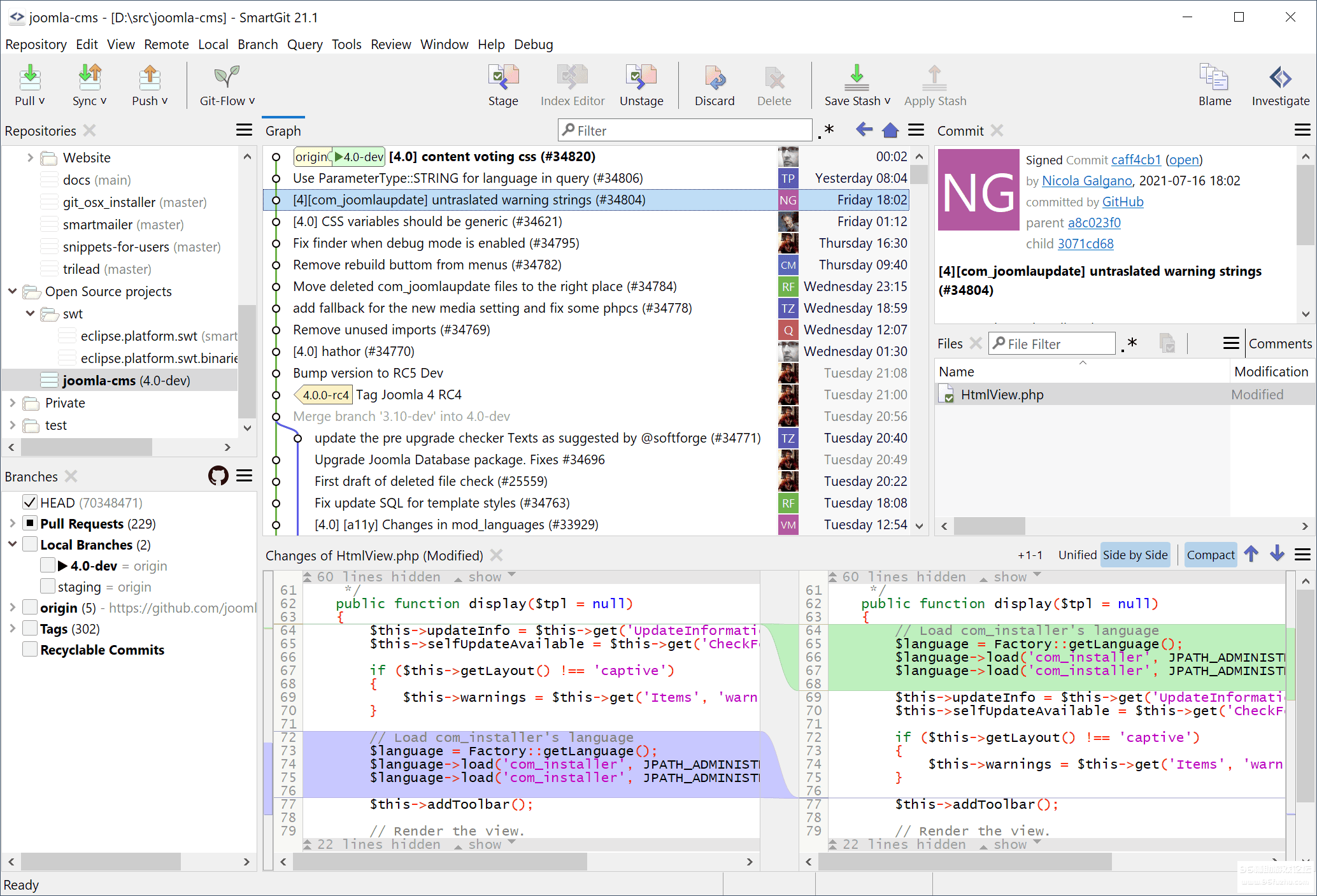Viewport: 1317px width, 896px height.
Task: Click the GitHub icon in Branches panel
Action: [x=218, y=476]
